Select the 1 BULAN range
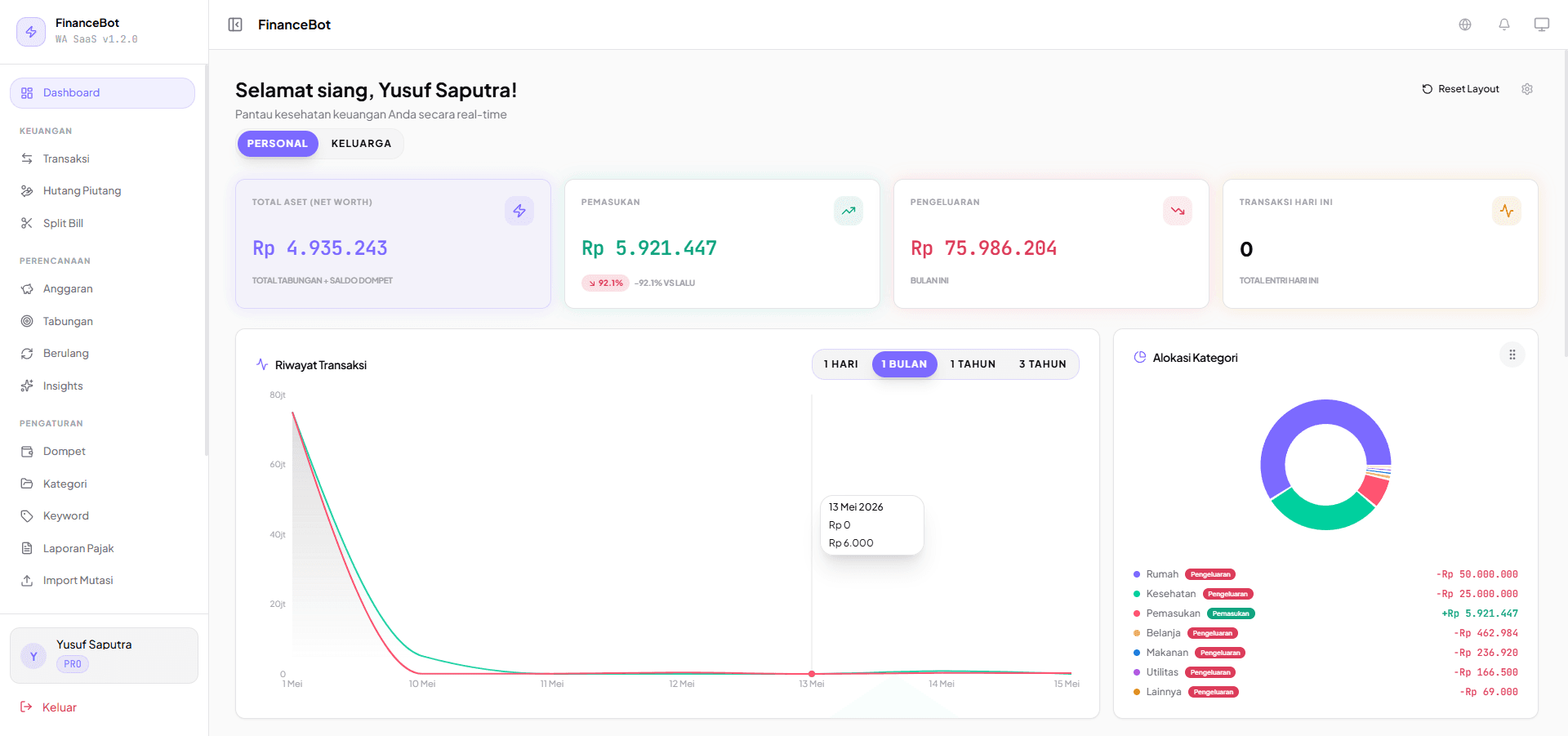 point(905,364)
